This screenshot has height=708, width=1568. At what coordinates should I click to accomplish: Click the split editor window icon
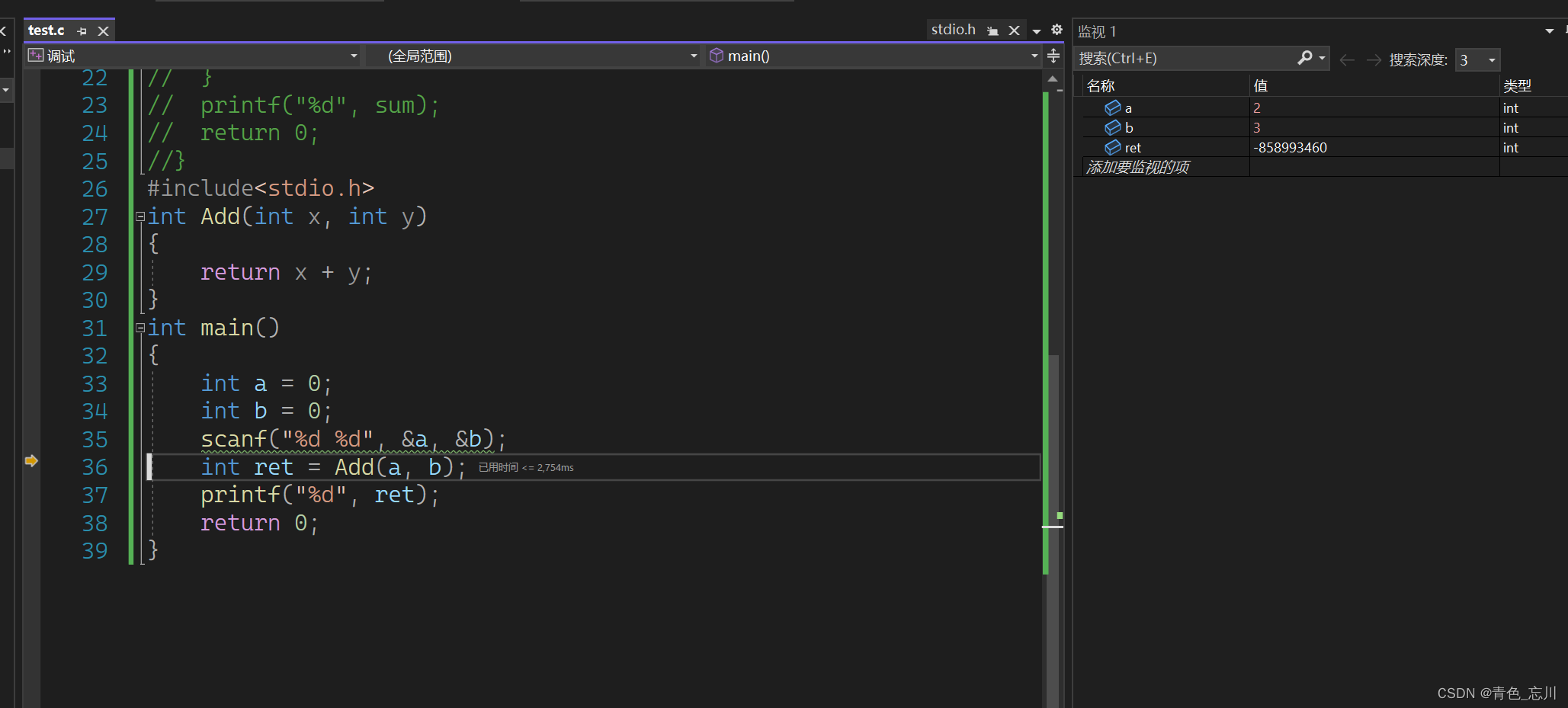(x=1053, y=56)
